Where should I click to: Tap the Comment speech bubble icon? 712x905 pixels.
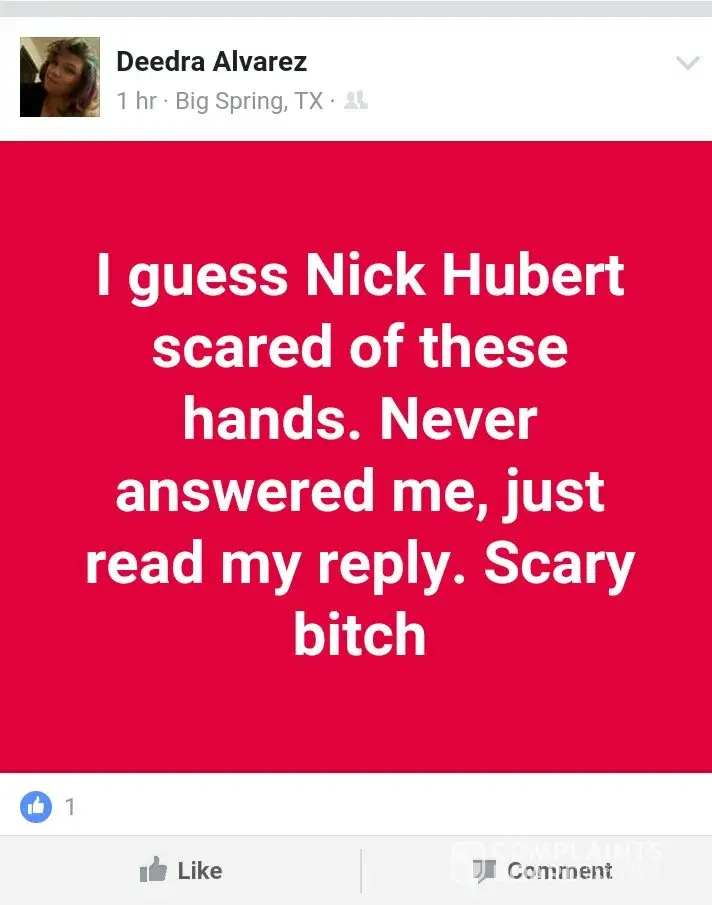tap(484, 871)
